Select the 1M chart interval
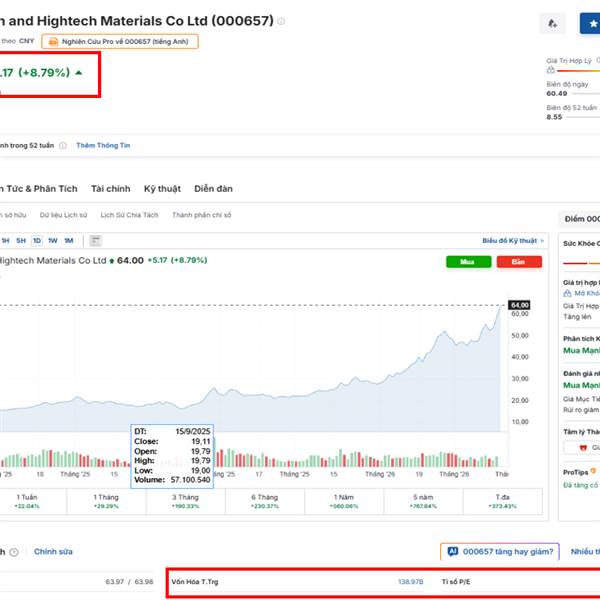 point(68,240)
